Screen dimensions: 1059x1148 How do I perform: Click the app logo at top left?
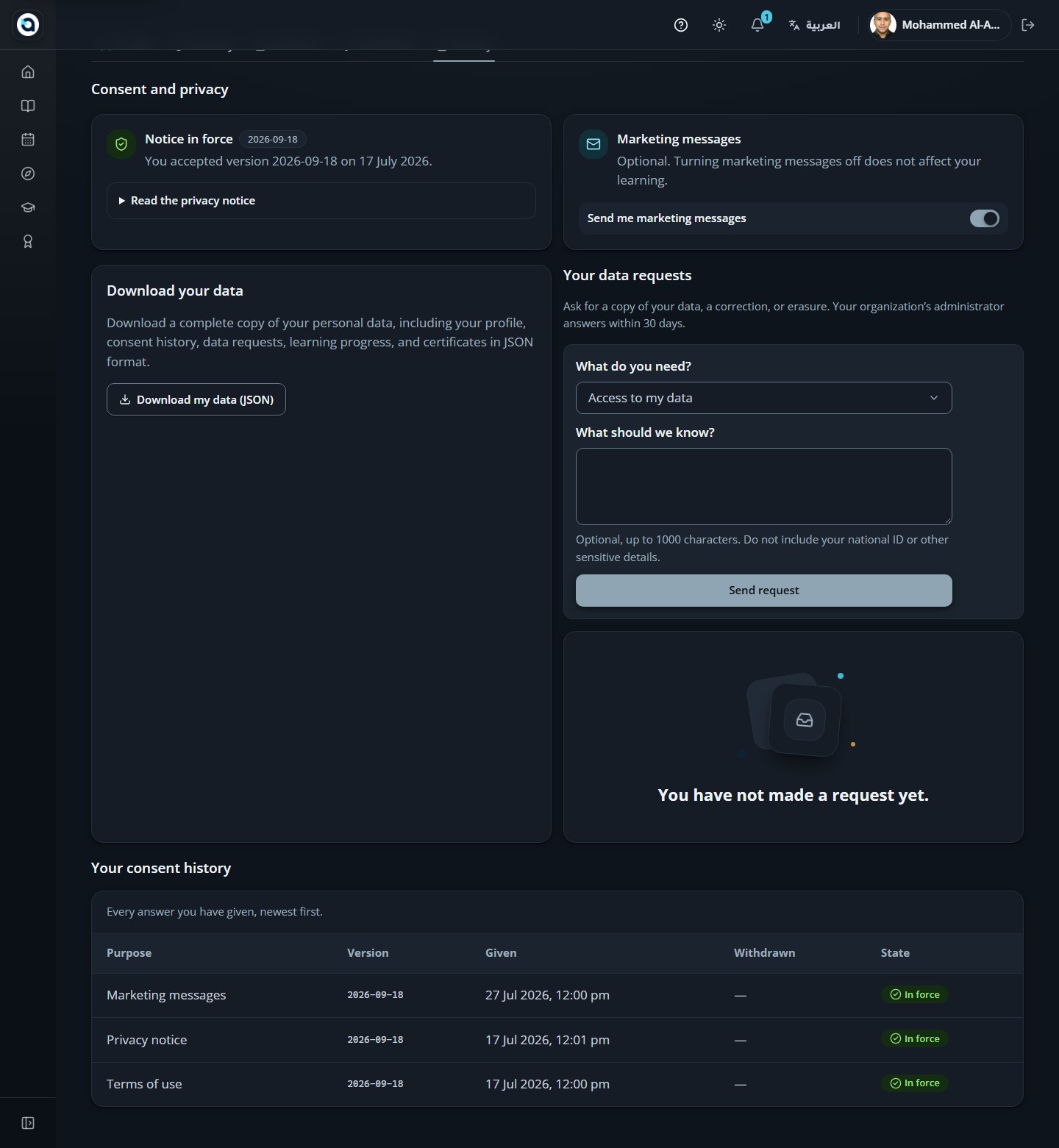28,25
